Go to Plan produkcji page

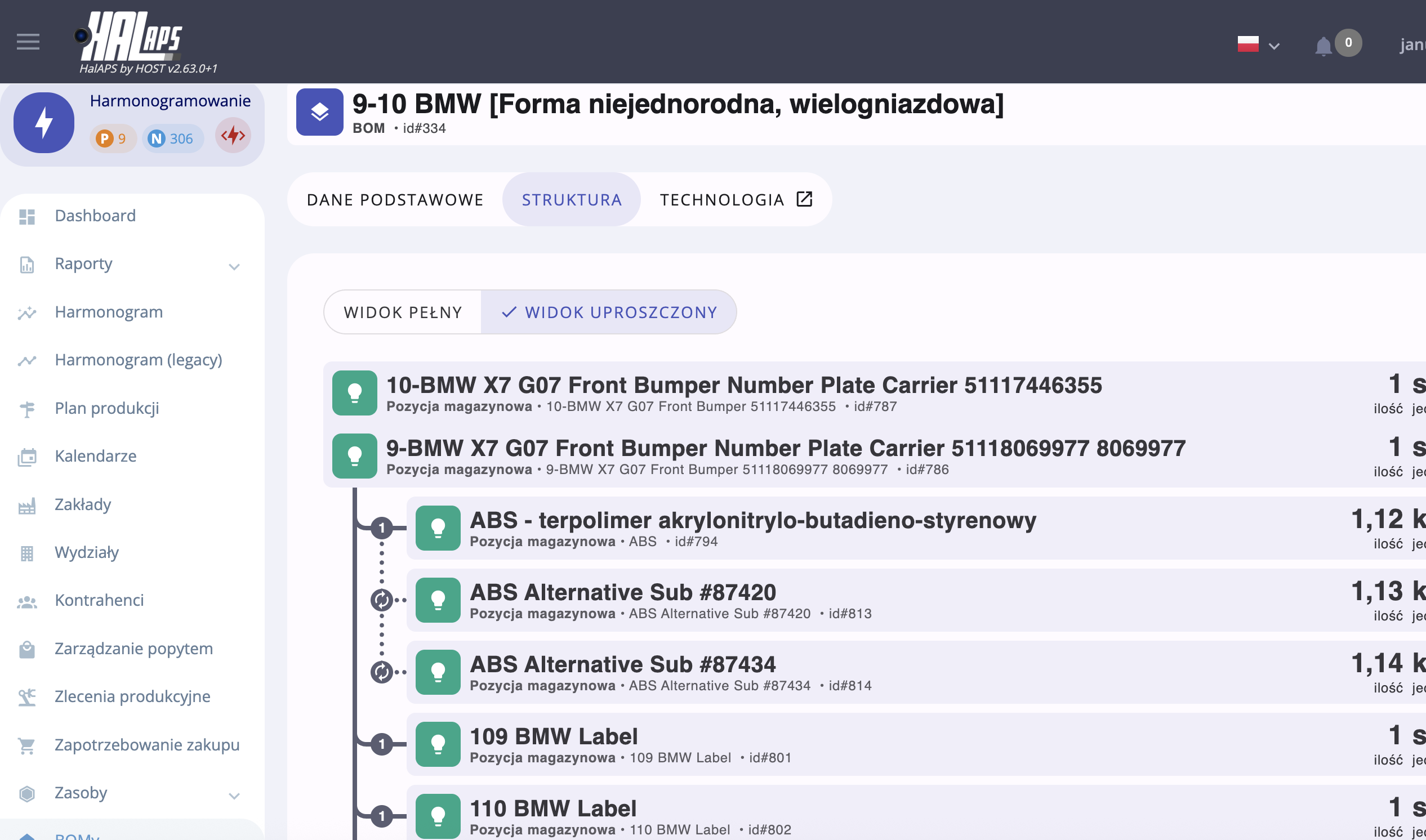(106, 408)
